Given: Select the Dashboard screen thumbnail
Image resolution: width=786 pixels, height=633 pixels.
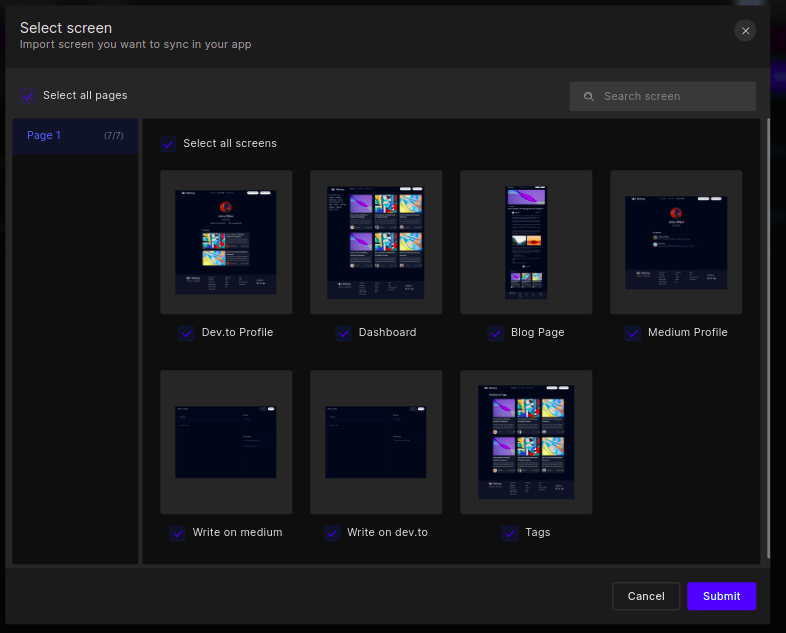Looking at the screenshot, I should click(376, 242).
